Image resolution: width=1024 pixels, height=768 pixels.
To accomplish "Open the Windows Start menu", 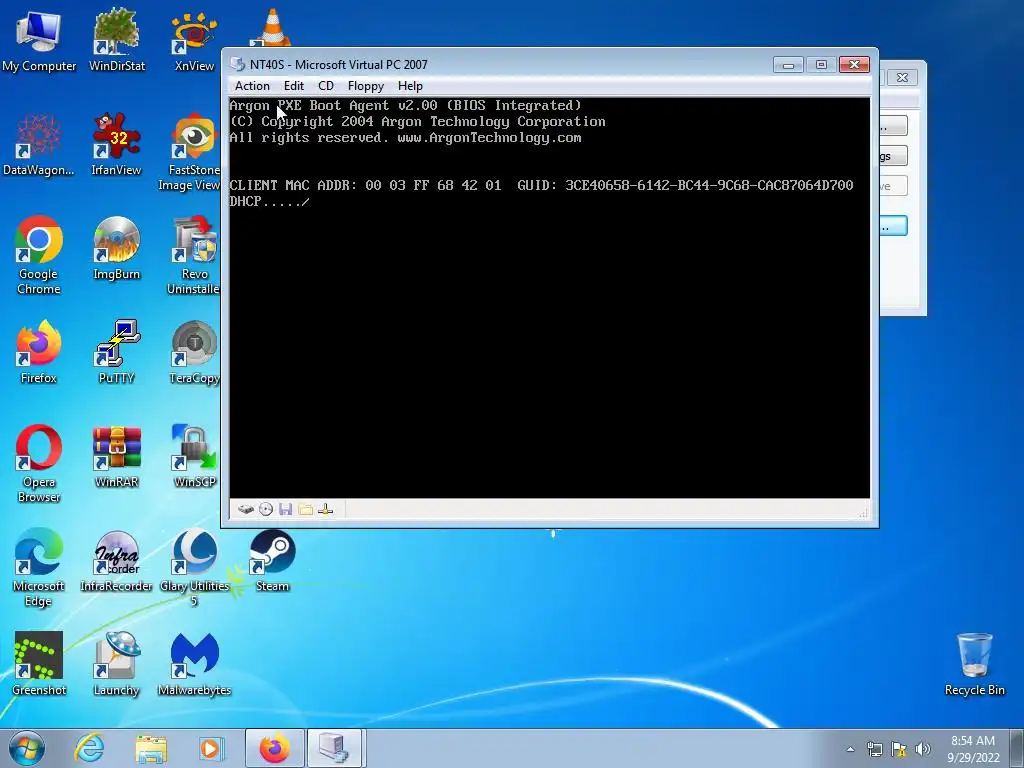I will pyautogui.click(x=27, y=748).
